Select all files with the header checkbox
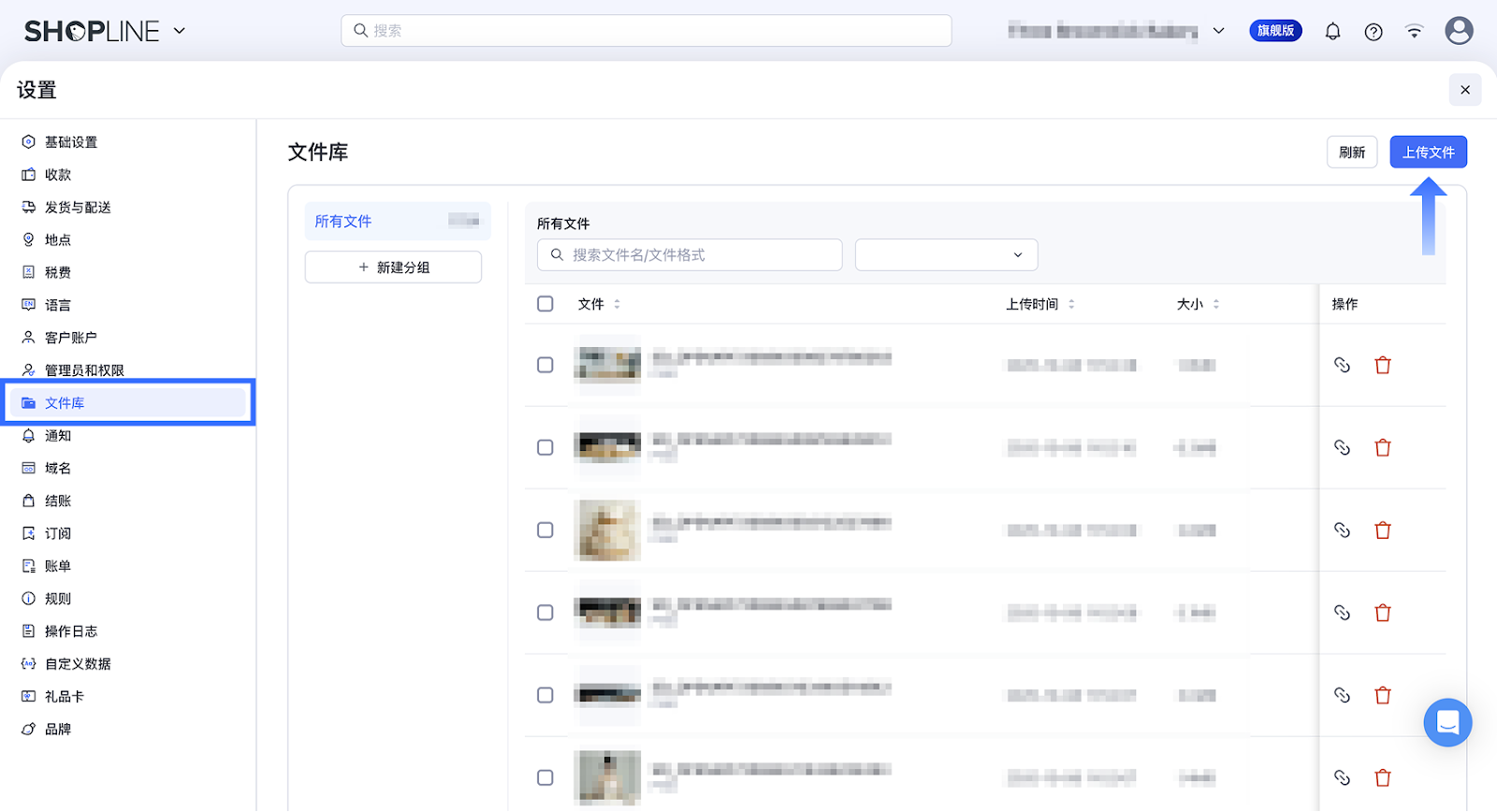Viewport: 1497px width, 812px height. click(x=545, y=304)
